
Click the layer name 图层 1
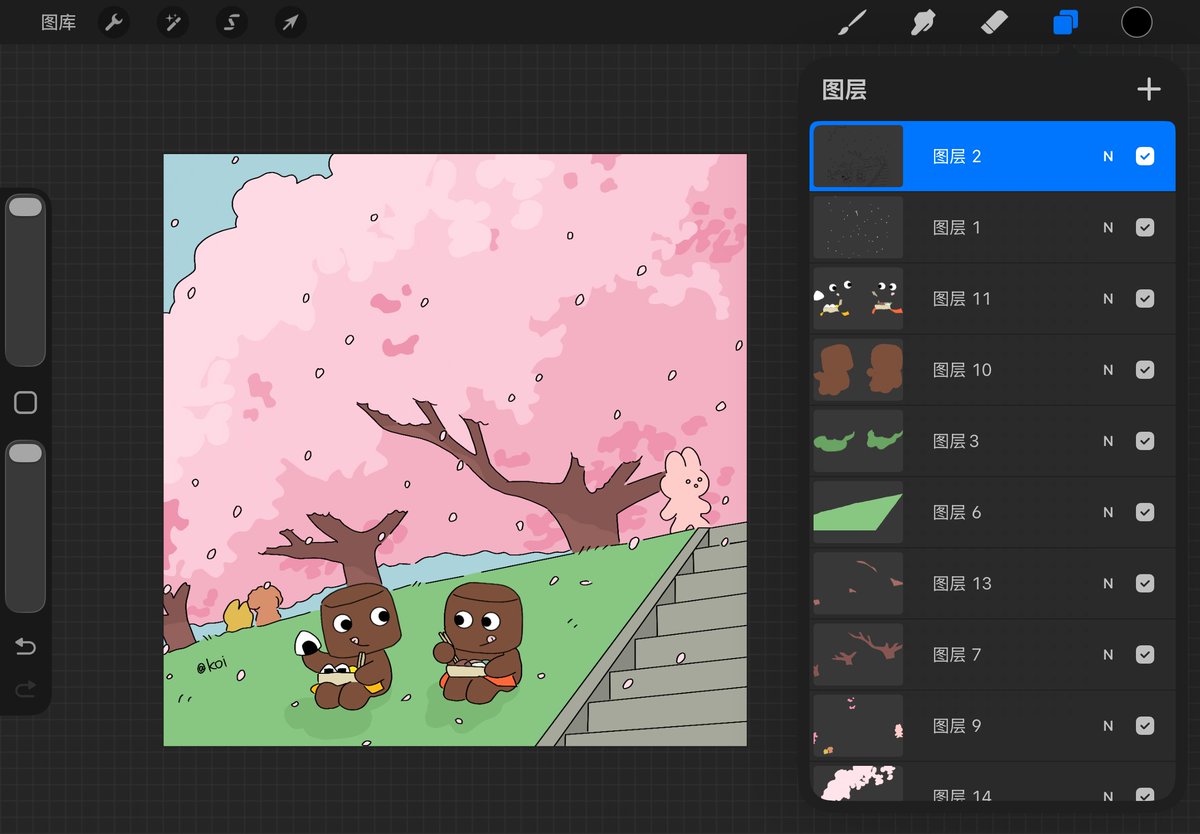pos(957,227)
